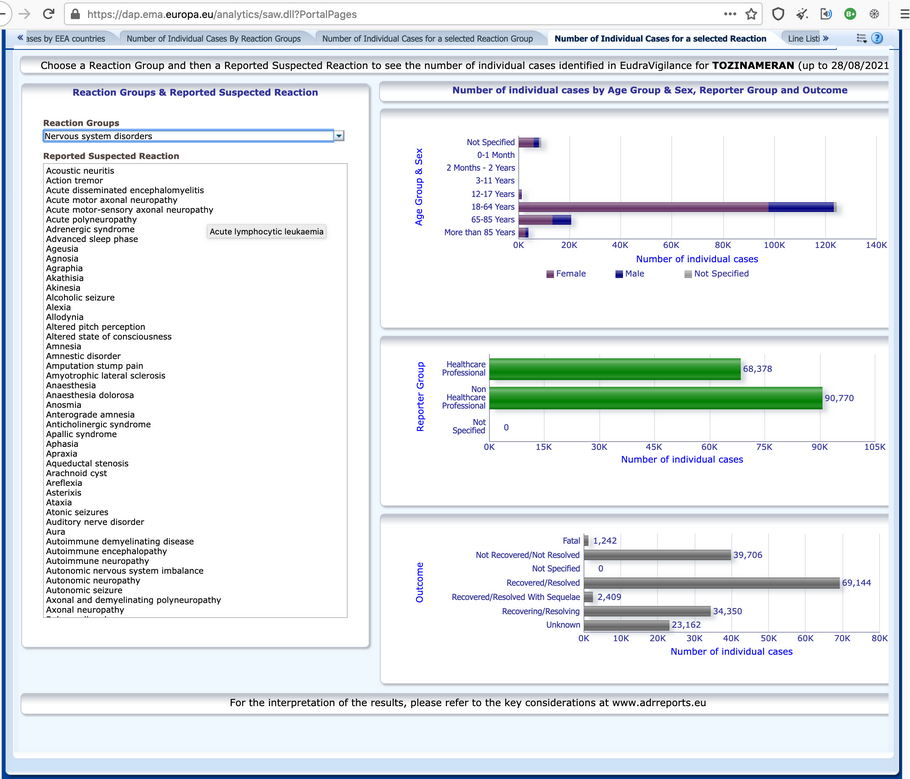Open the green B+ extension icon
This screenshot has width=910, height=779.
(850, 14)
